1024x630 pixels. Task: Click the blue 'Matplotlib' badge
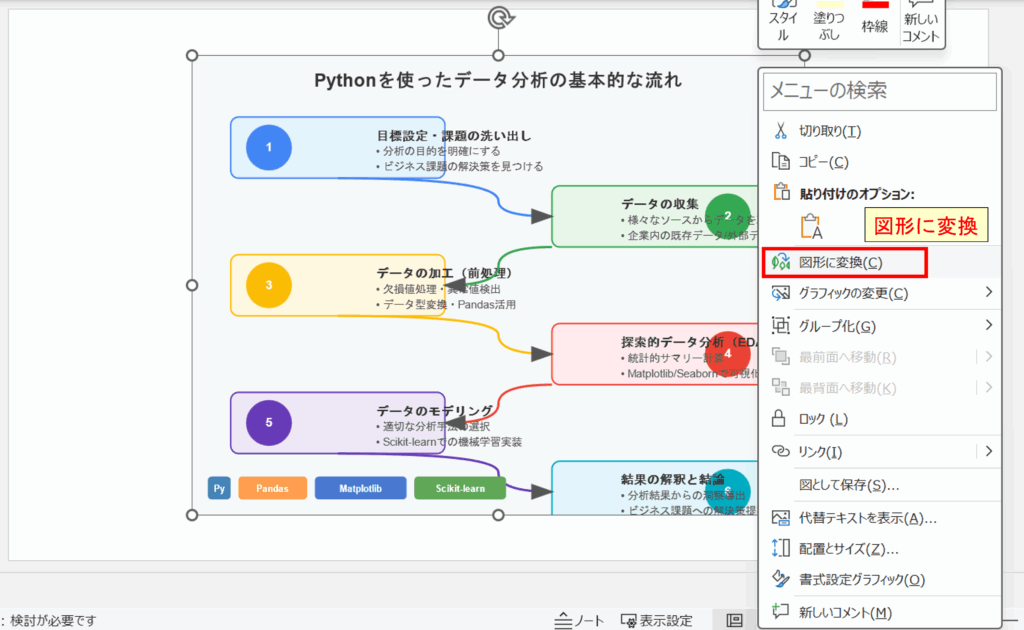(x=360, y=488)
